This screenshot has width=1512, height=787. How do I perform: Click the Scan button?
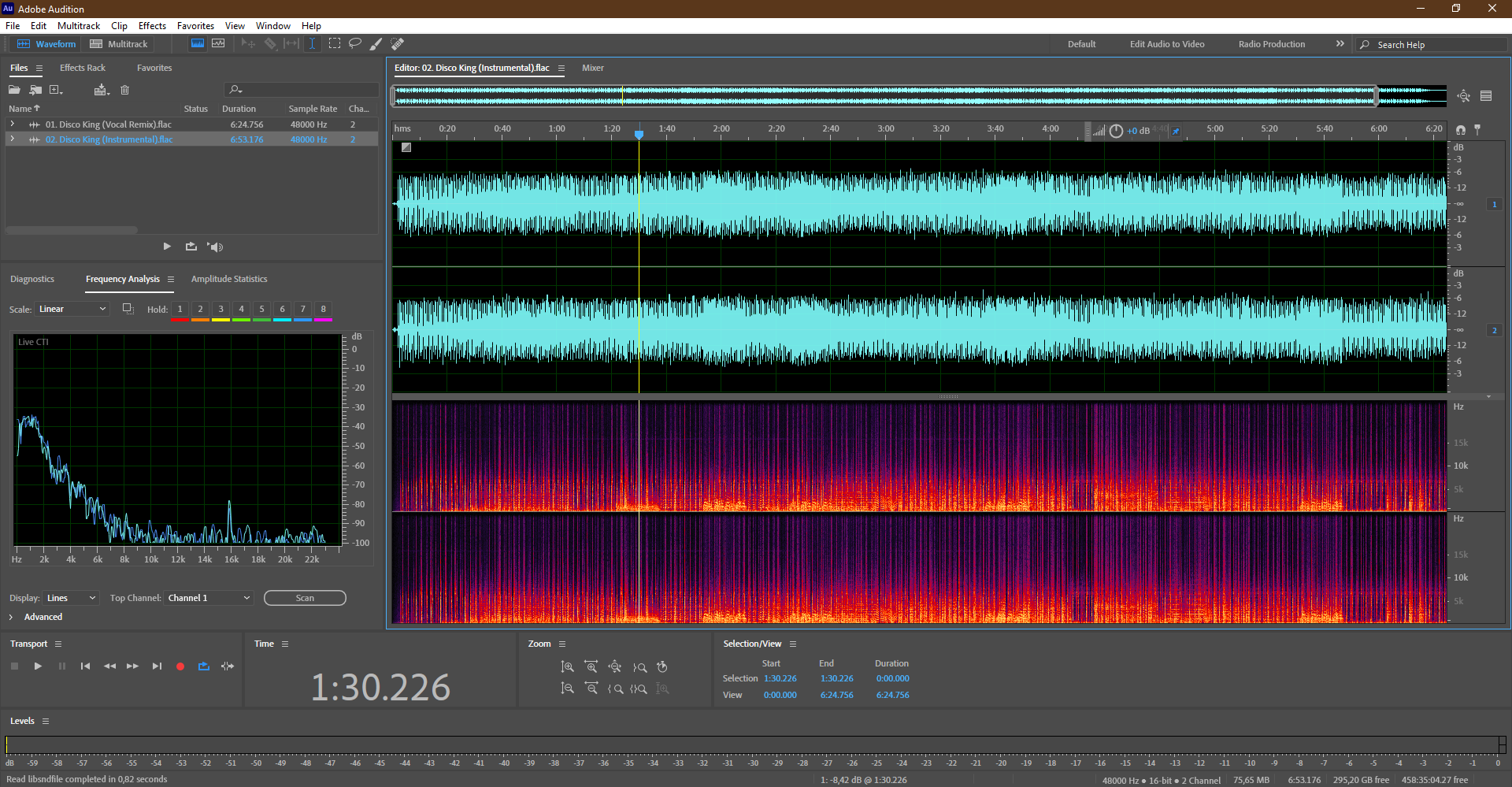pos(305,598)
